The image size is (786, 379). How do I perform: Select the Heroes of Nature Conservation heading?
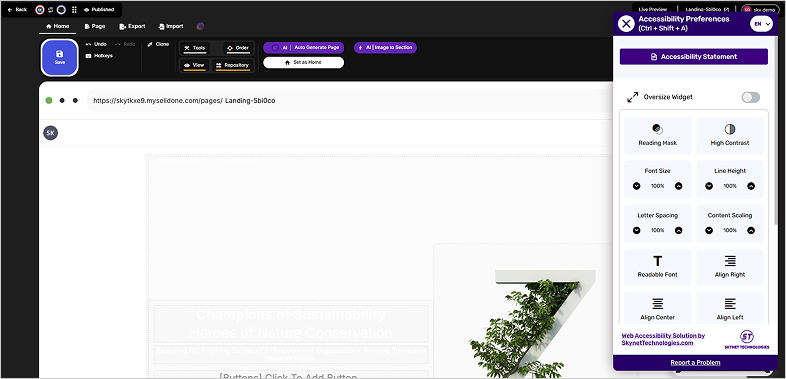[291, 332]
